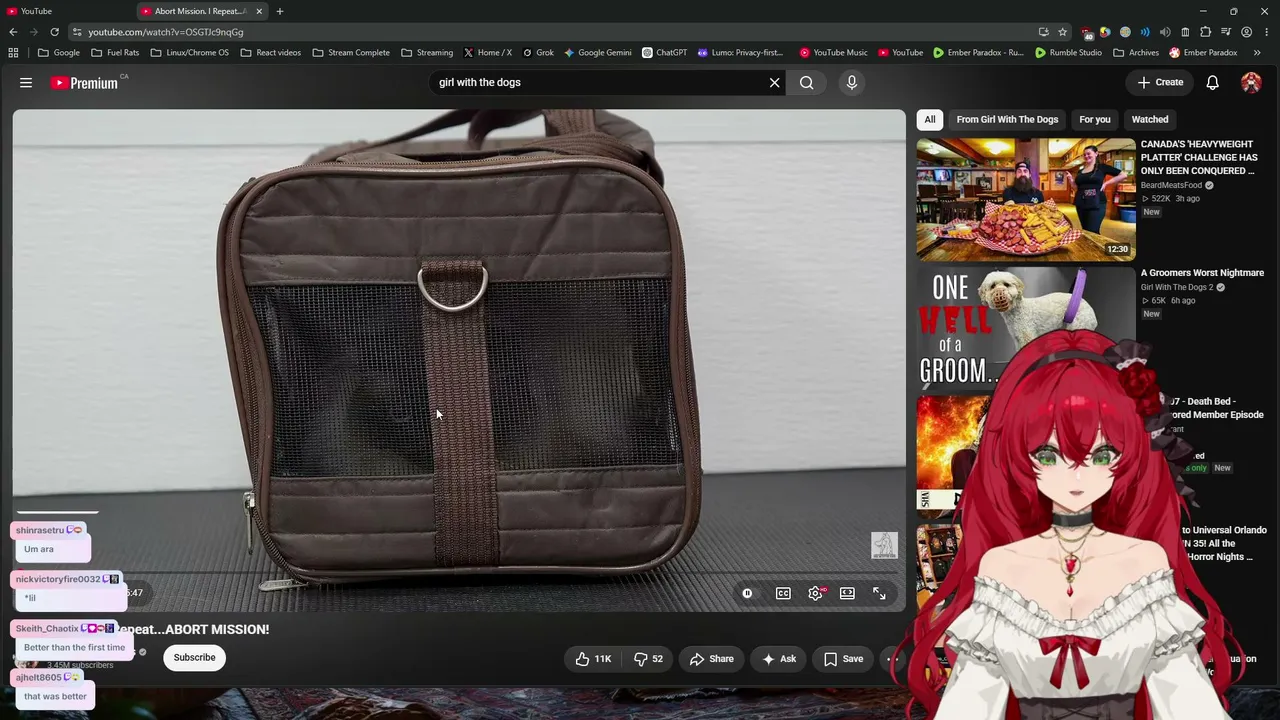View site information for youtube.com
The image size is (1280, 720).
(77, 32)
